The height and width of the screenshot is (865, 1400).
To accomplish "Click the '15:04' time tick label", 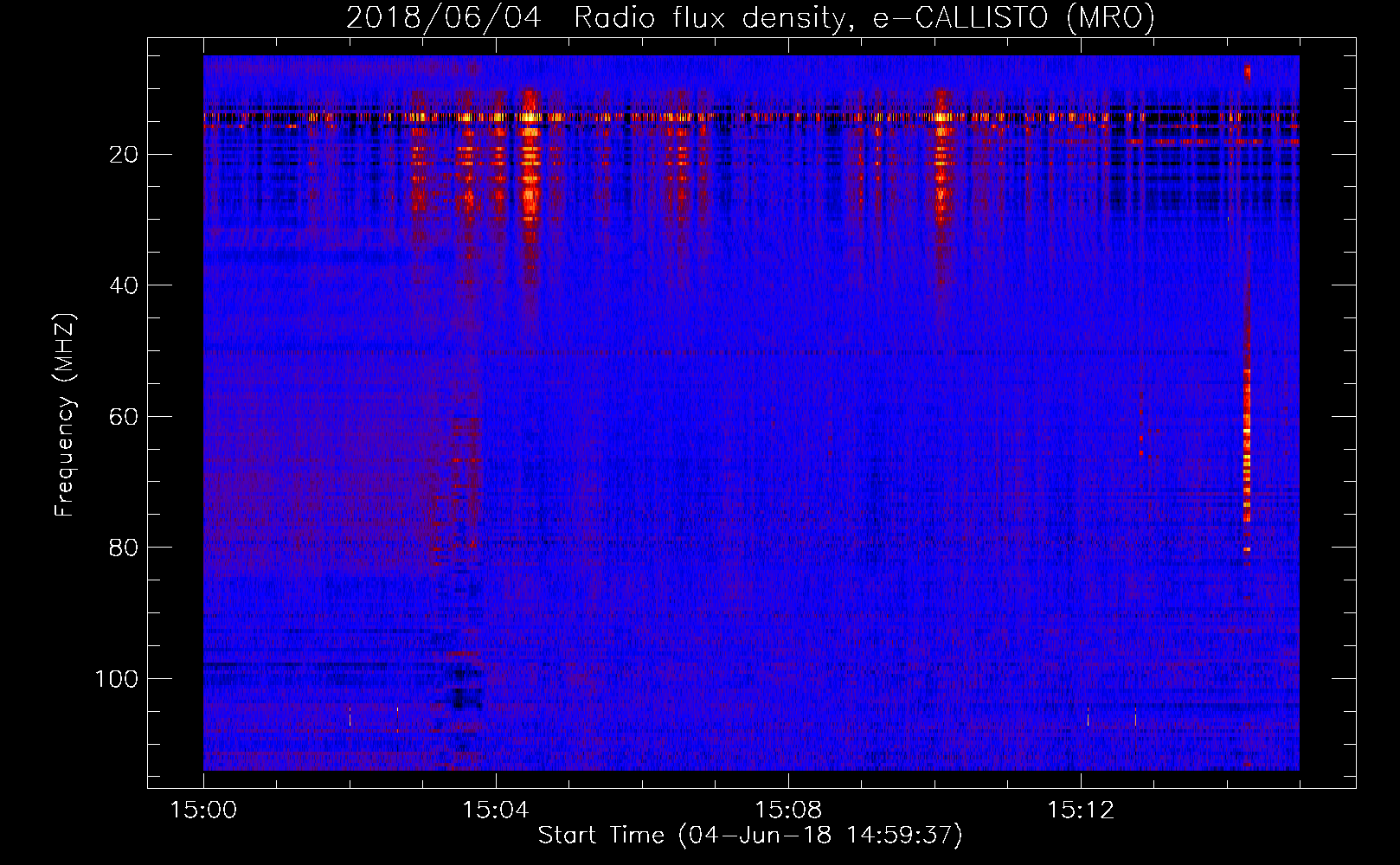I will click(x=495, y=811).
